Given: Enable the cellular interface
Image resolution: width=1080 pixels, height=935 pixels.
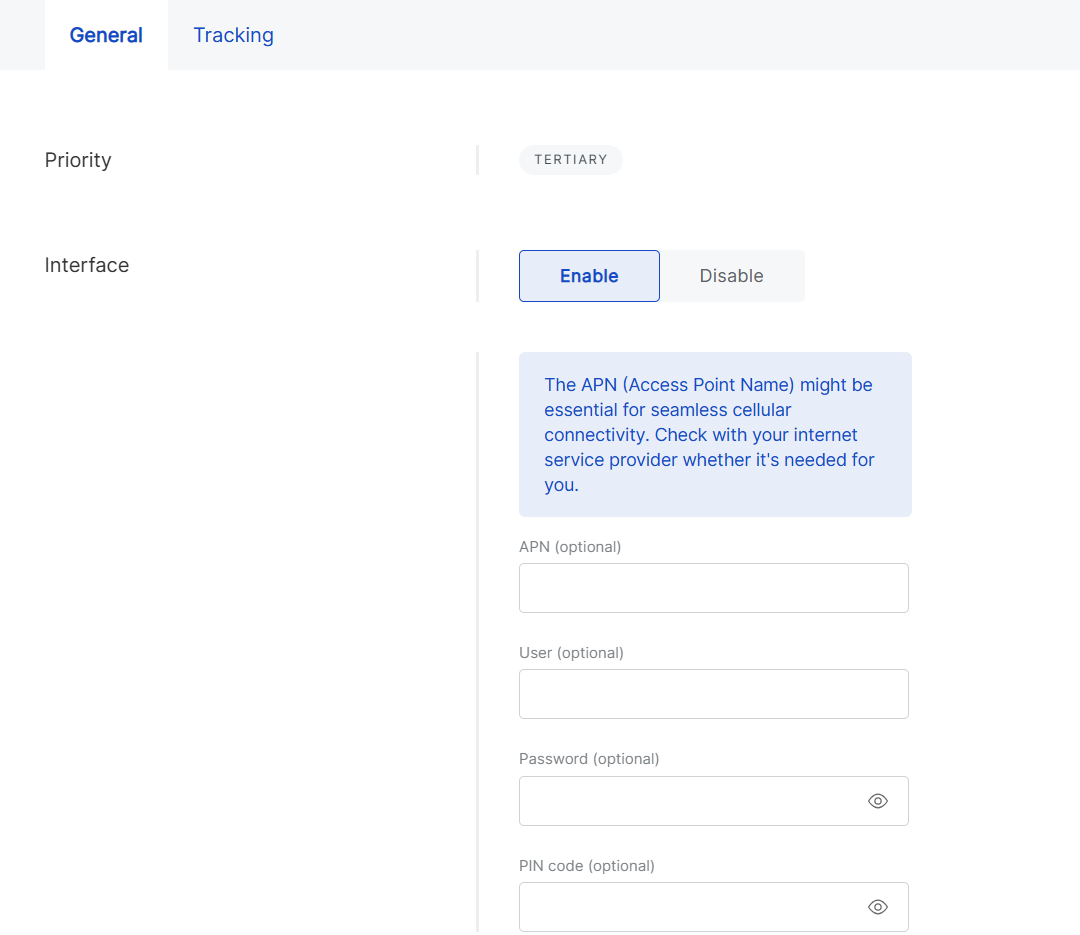Looking at the screenshot, I should 589,276.
